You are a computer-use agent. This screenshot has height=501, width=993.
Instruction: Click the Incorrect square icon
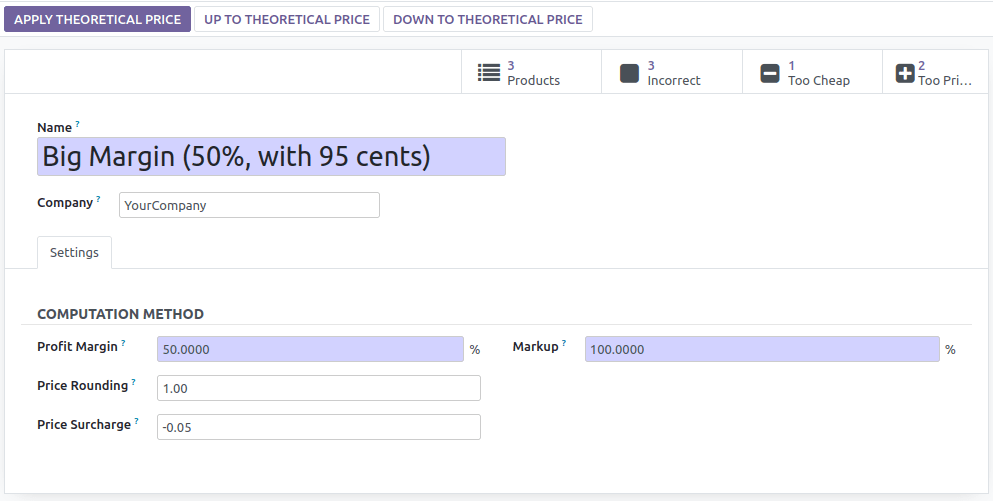tap(629, 73)
